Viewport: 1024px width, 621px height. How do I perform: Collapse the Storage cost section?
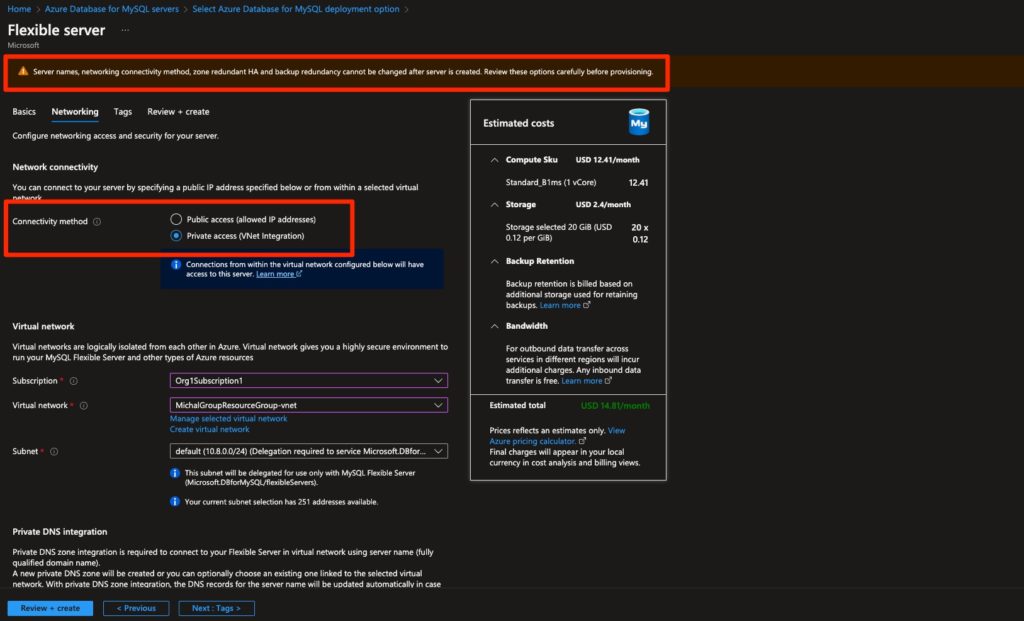pos(494,204)
